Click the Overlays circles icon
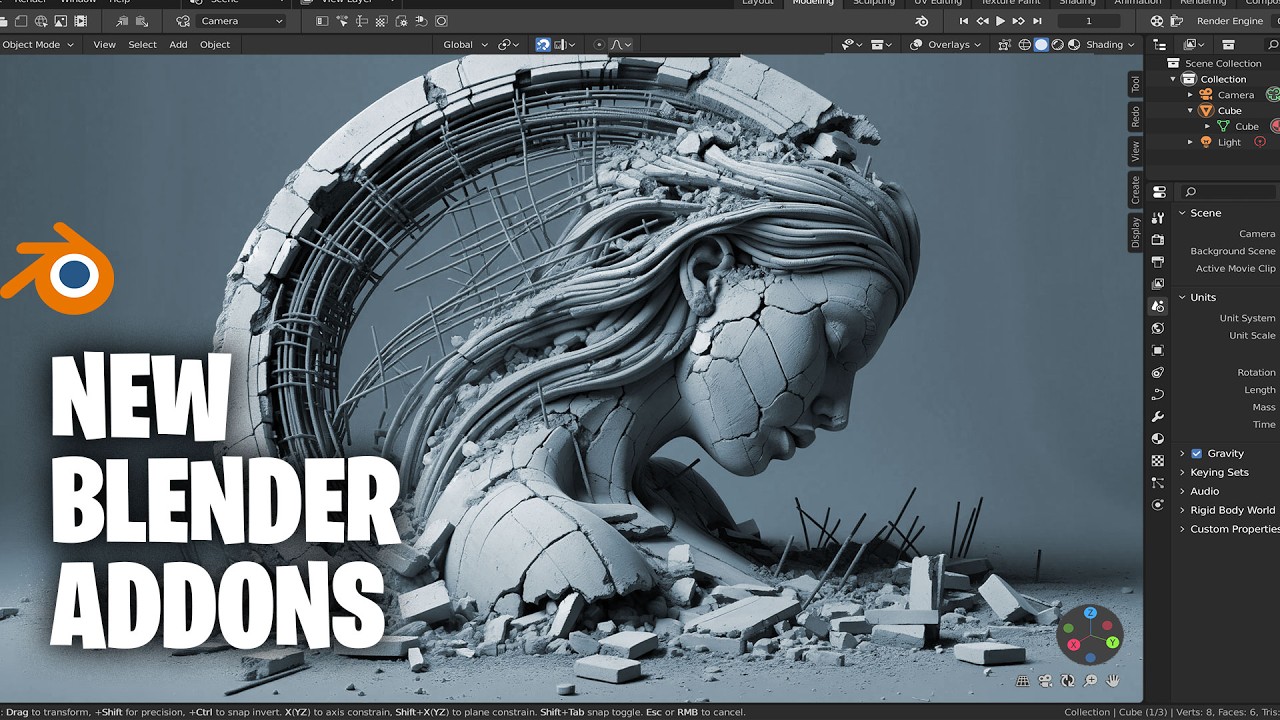The image size is (1280, 720). point(916,44)
